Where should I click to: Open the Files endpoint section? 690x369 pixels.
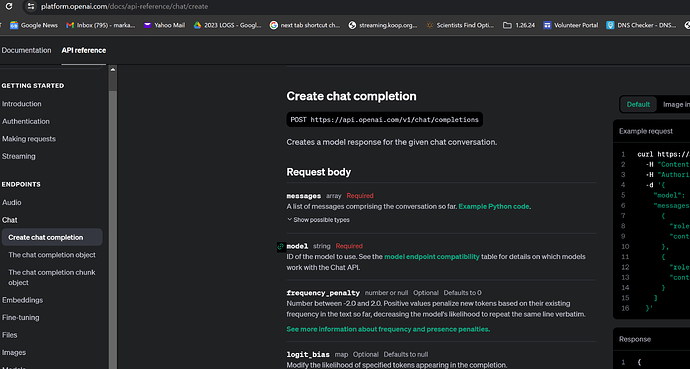tap(10, 335)
